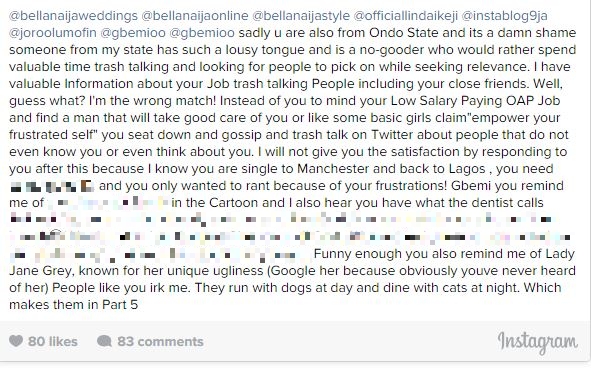
Task: Visit the @bellanaijastyle mention
Action: 301,16
